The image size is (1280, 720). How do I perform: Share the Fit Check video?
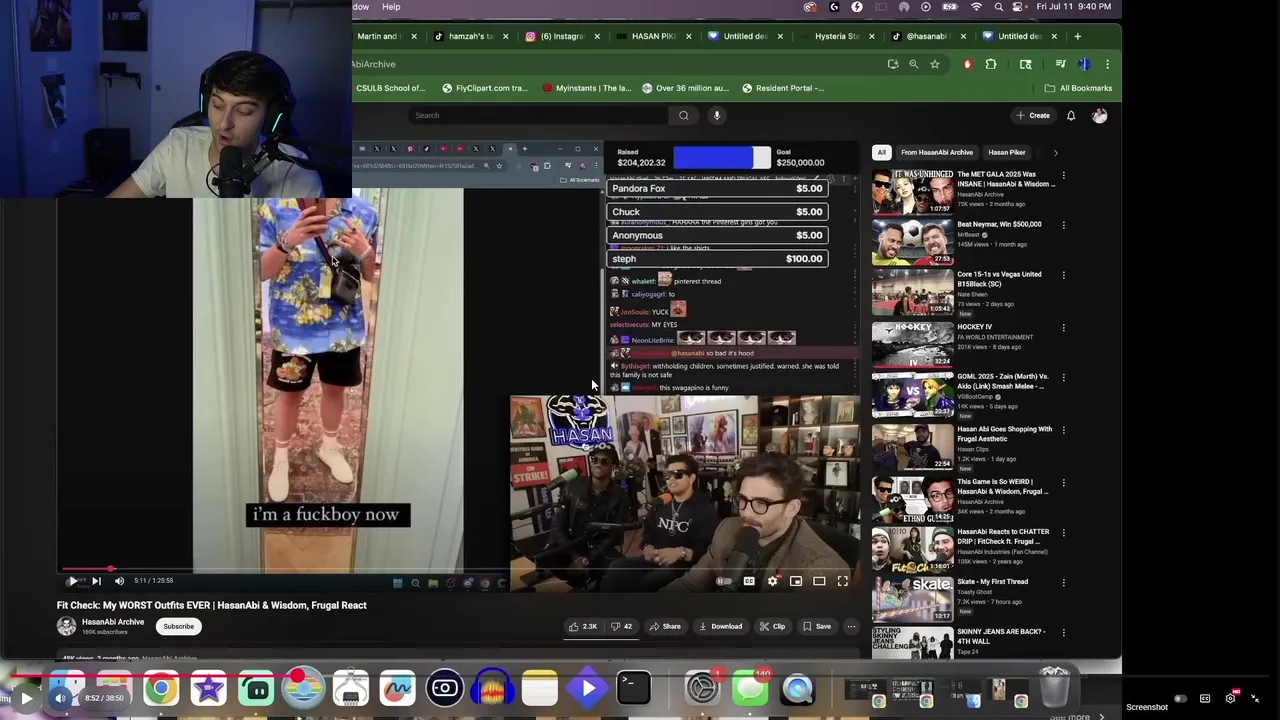click(x=665, y=626)
